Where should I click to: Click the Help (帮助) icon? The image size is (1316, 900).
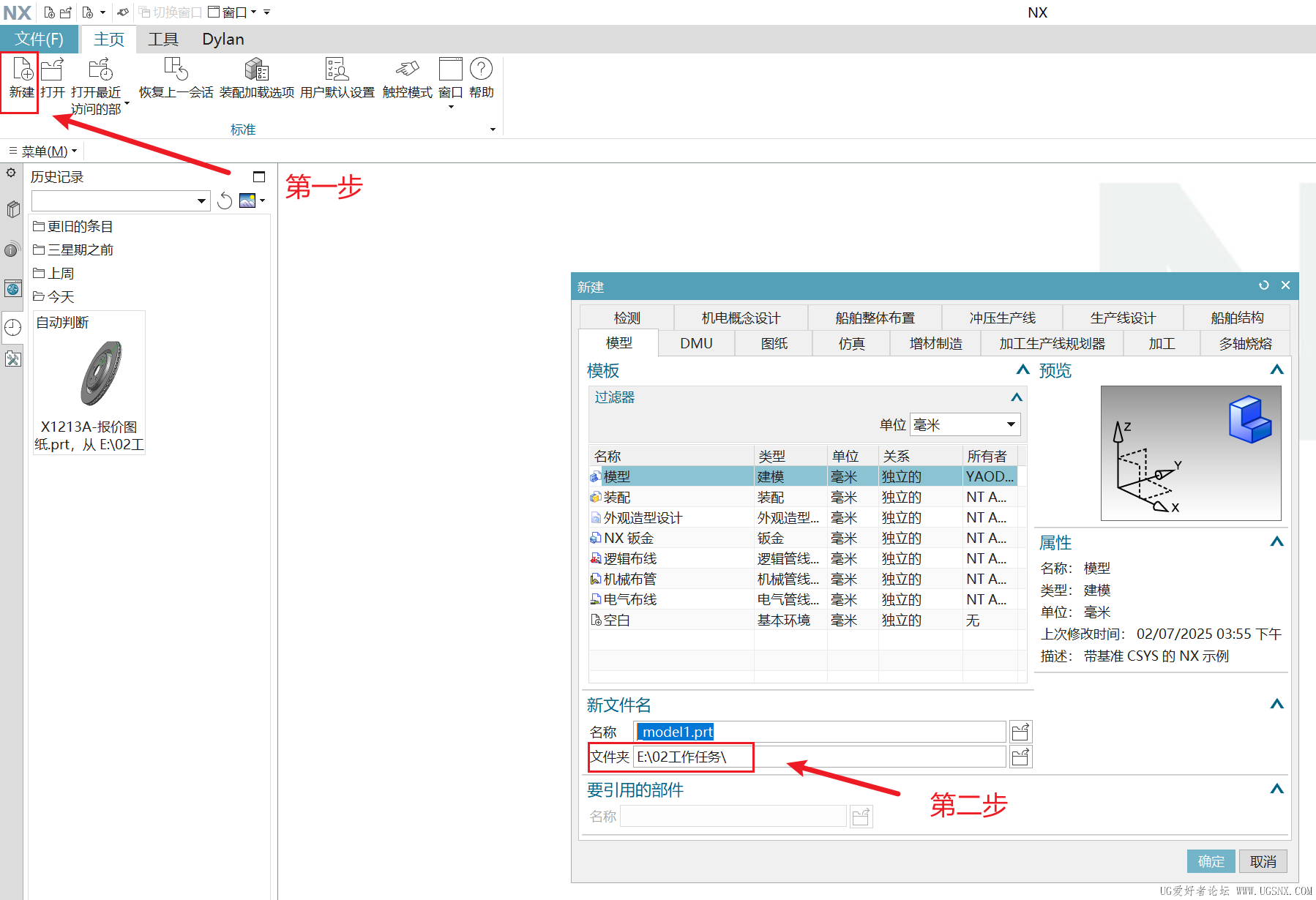(x=481, y=70)
